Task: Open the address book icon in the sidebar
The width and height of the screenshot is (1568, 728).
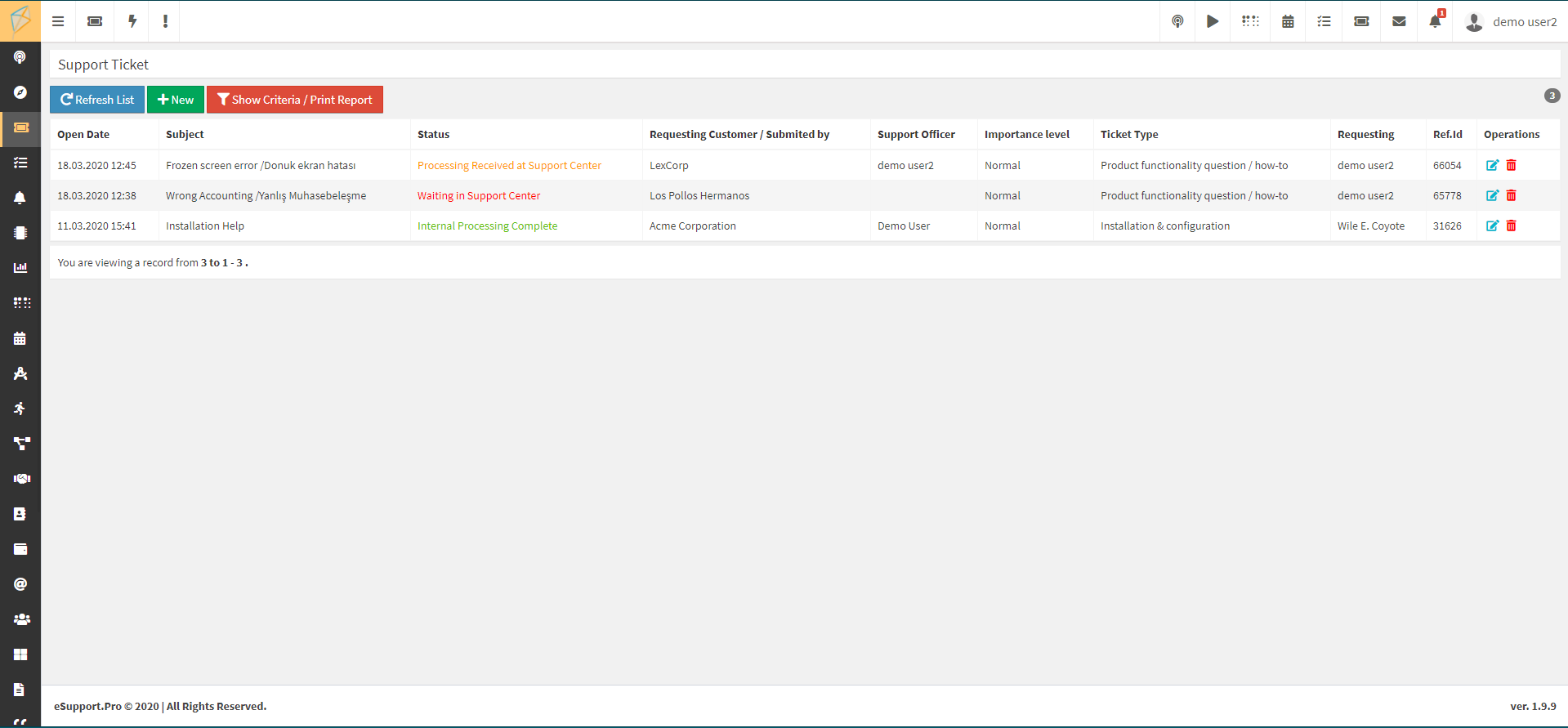Action: (x=20, y=514)
